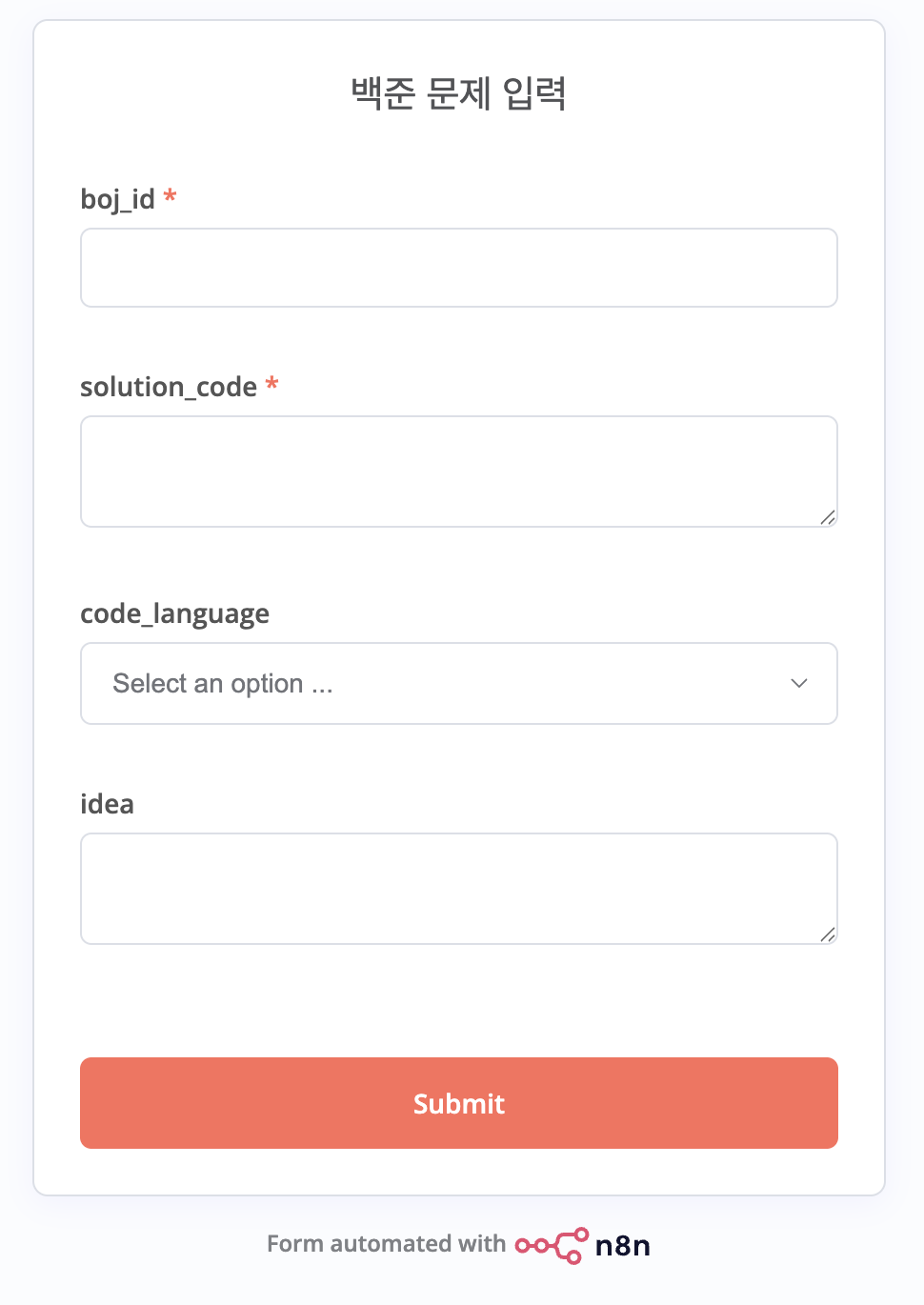Viewport: 924px width, 1305px height.
Task: Focus the idea text area
Action: [458, 889]
